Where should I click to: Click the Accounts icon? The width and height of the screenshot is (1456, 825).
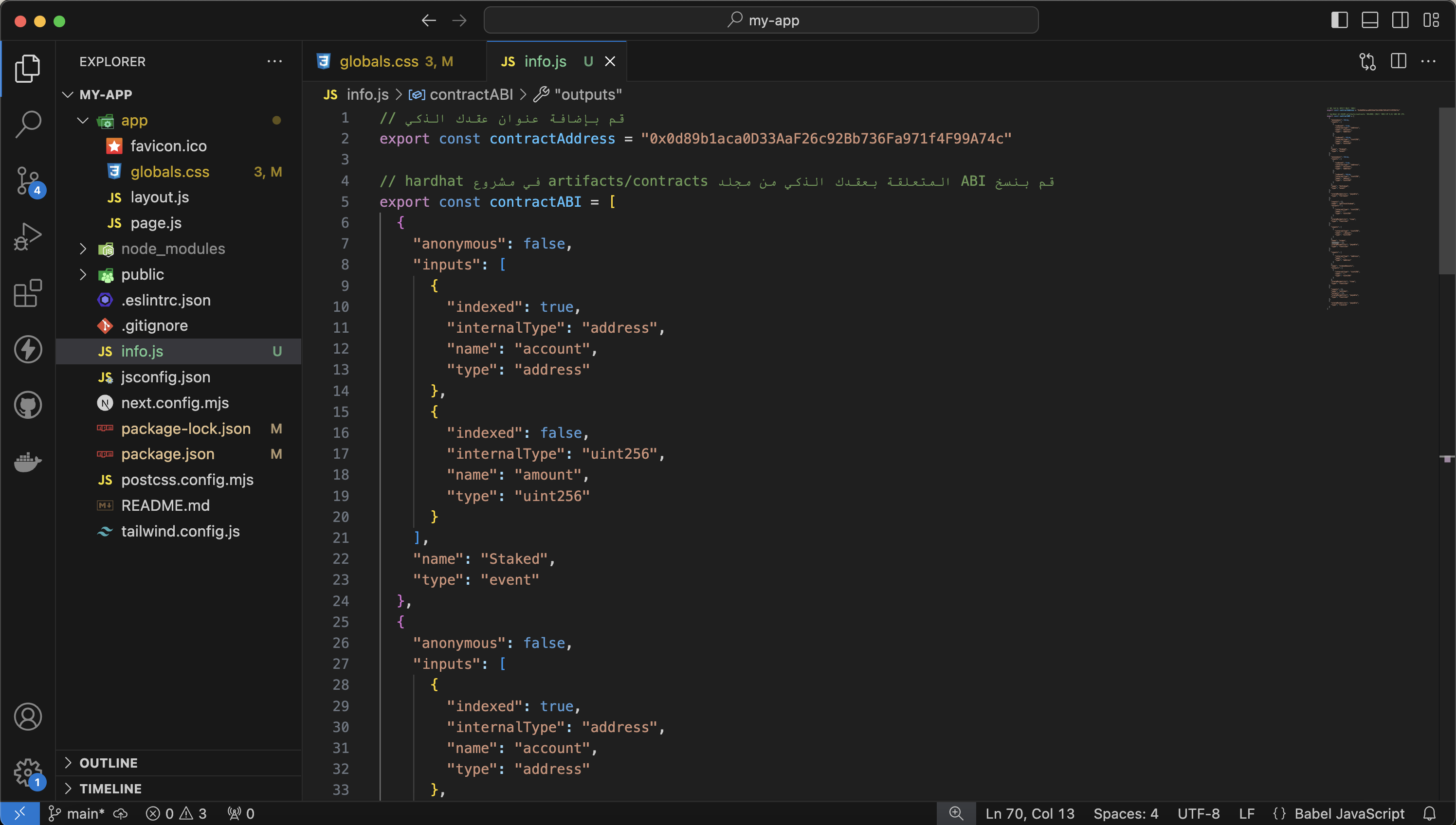coord(27,717)
